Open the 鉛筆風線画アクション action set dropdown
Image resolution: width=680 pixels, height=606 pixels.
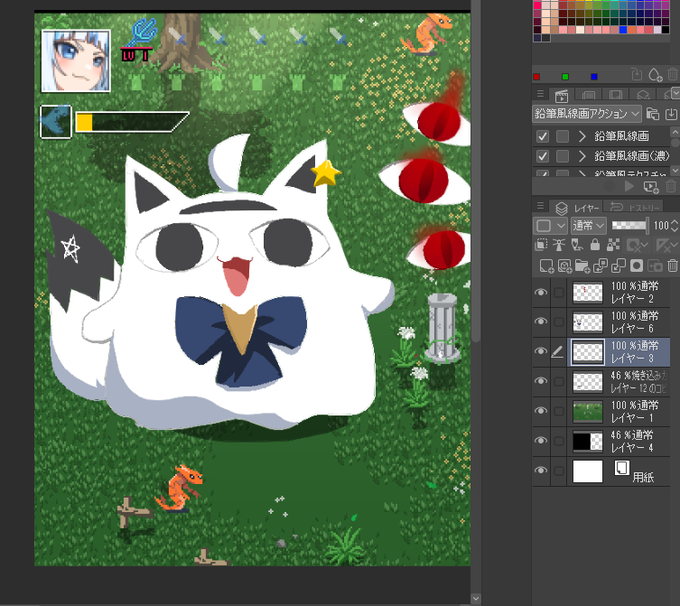coord(587,114)
